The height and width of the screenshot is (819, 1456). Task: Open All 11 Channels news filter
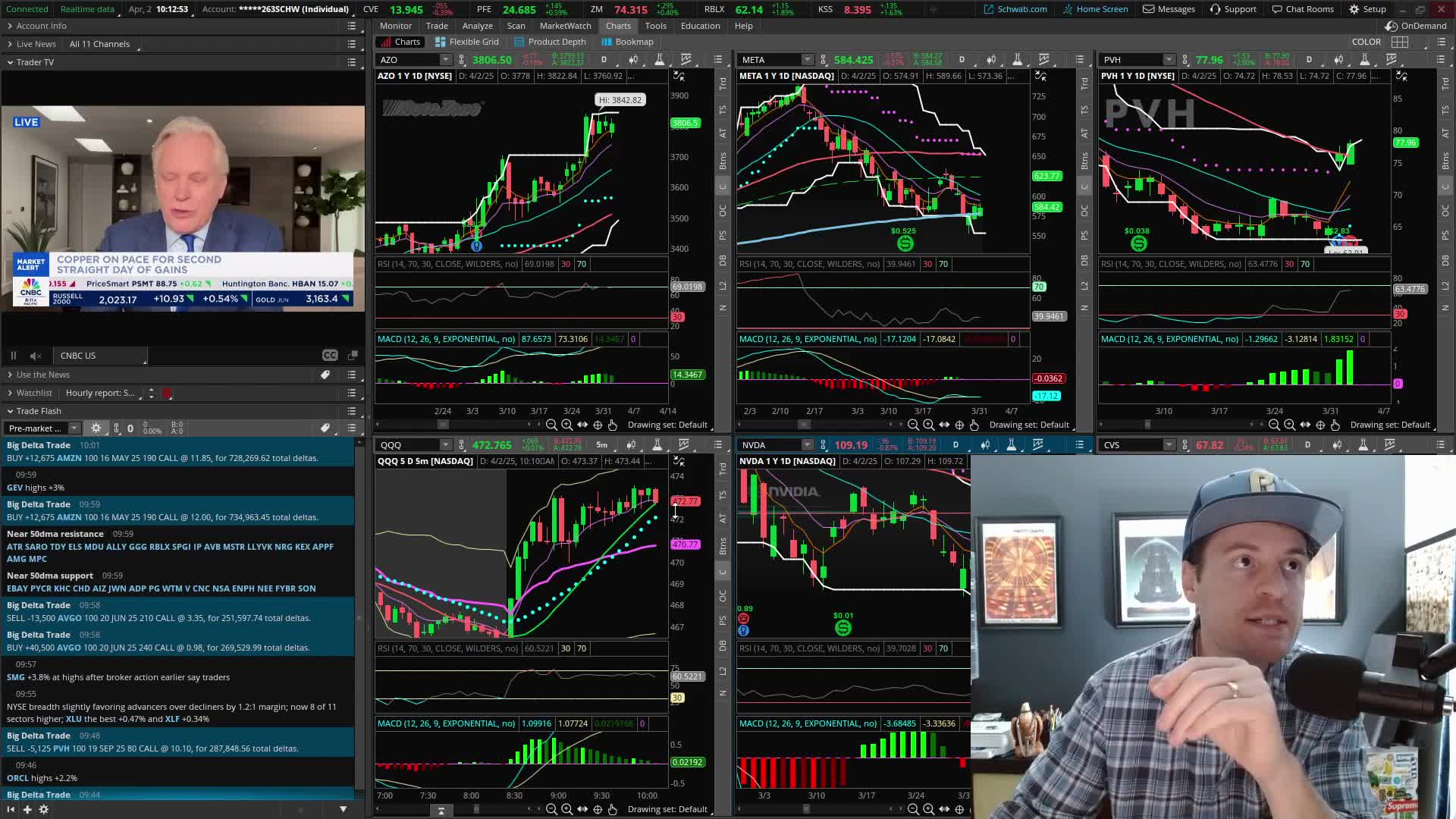104,44
